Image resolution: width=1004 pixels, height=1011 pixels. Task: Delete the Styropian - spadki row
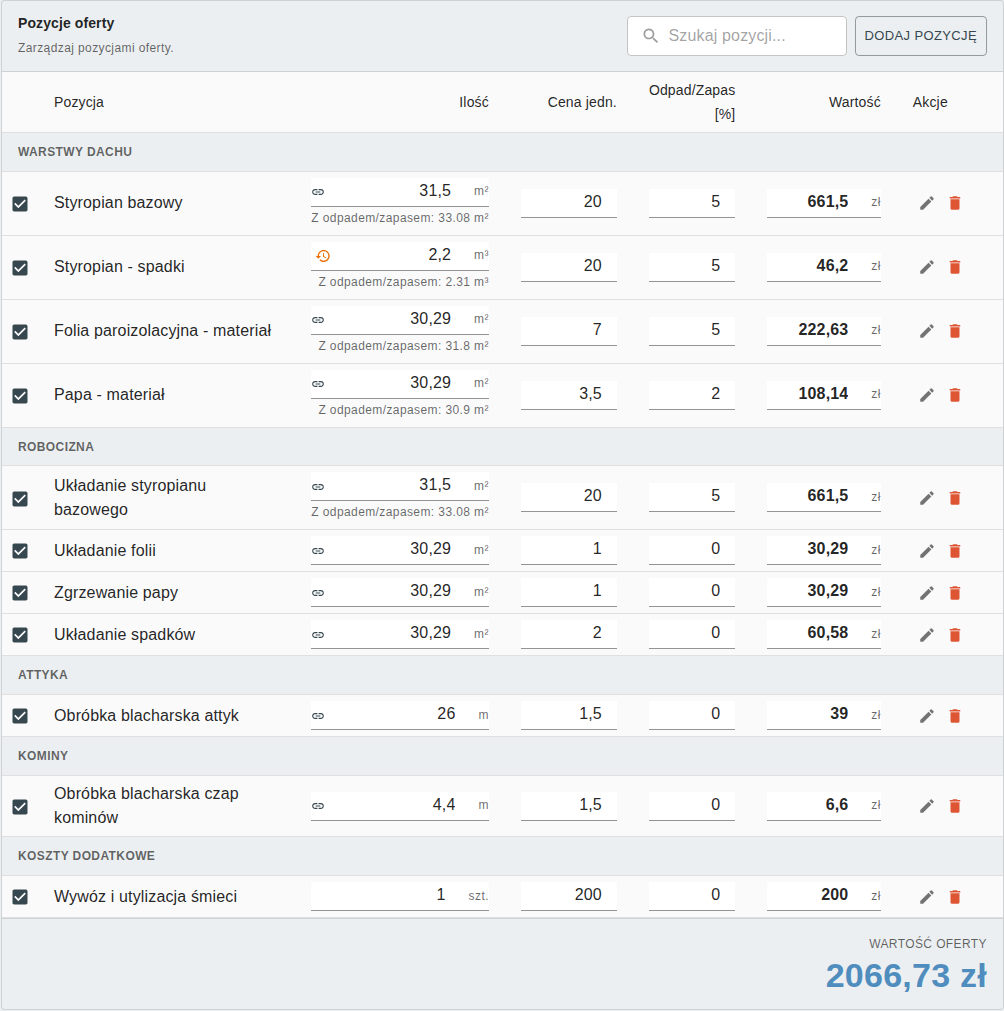[x=955, y=267]
